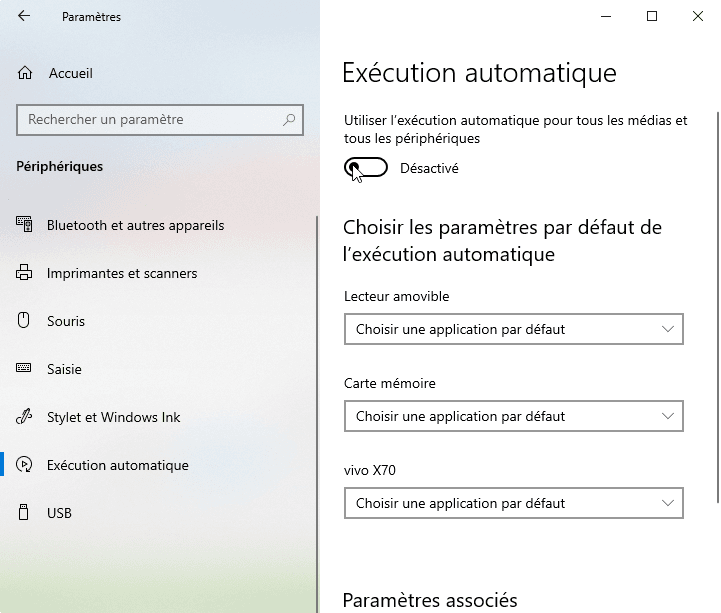The height and width of the screenshot is (613, 721).
Task: Click the Imprimantes et scanners printer icon
Action: click(24, 272)
